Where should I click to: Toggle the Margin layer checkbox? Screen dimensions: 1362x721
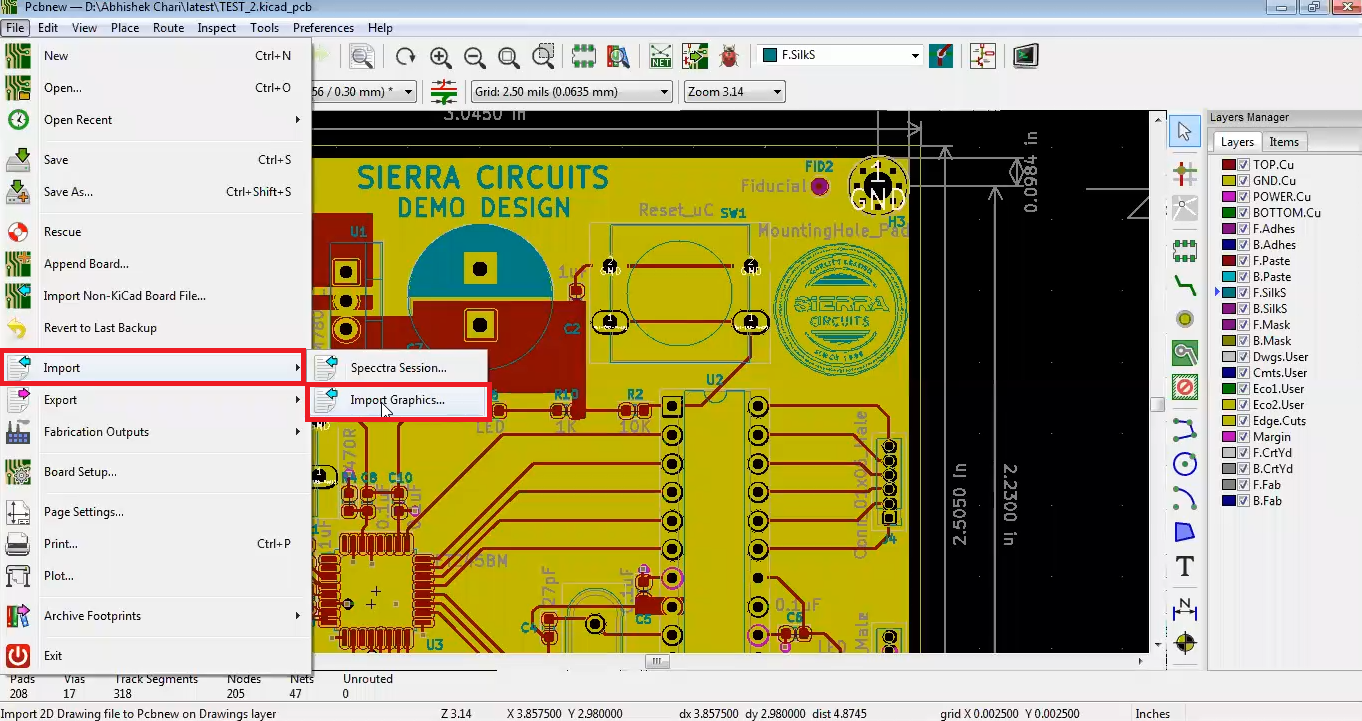[x=1244, y=437]
